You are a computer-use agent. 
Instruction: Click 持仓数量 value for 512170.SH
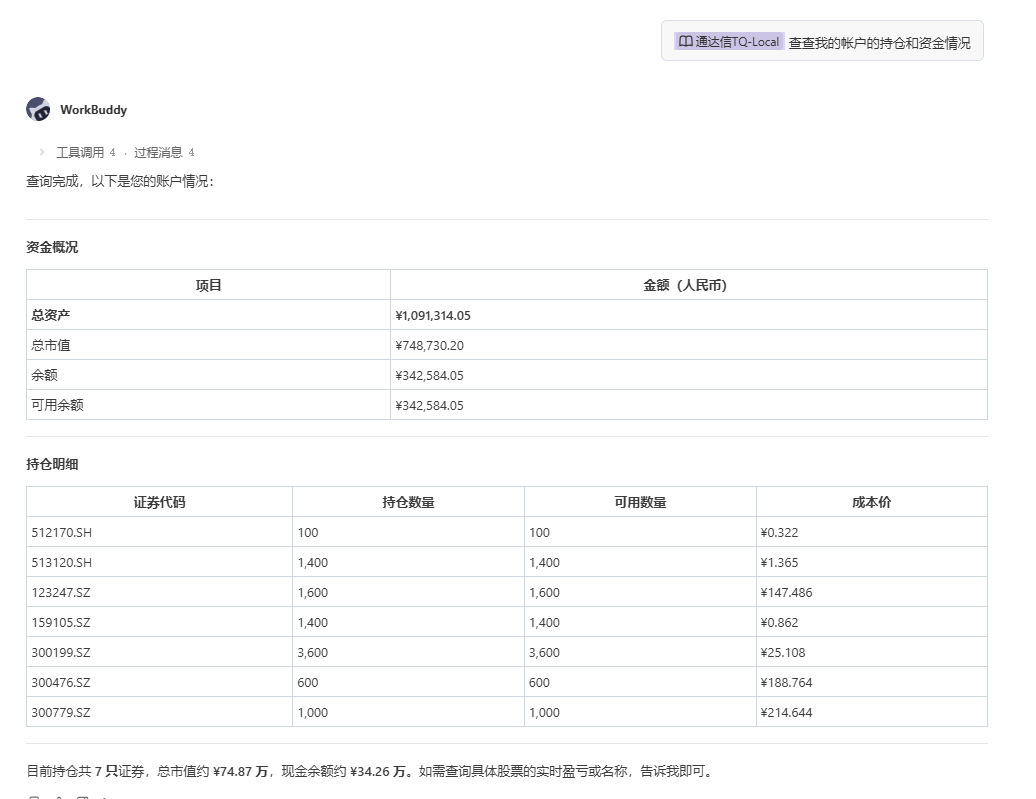[x=308, y=533]
